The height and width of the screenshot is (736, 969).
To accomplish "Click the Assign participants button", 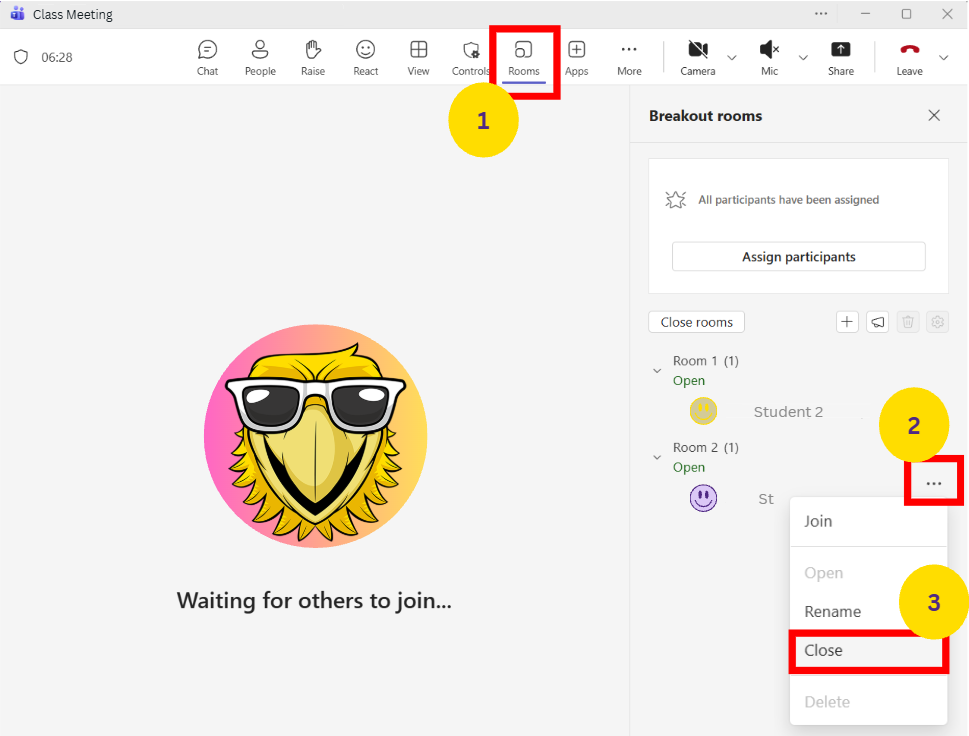I will point(798,257).
